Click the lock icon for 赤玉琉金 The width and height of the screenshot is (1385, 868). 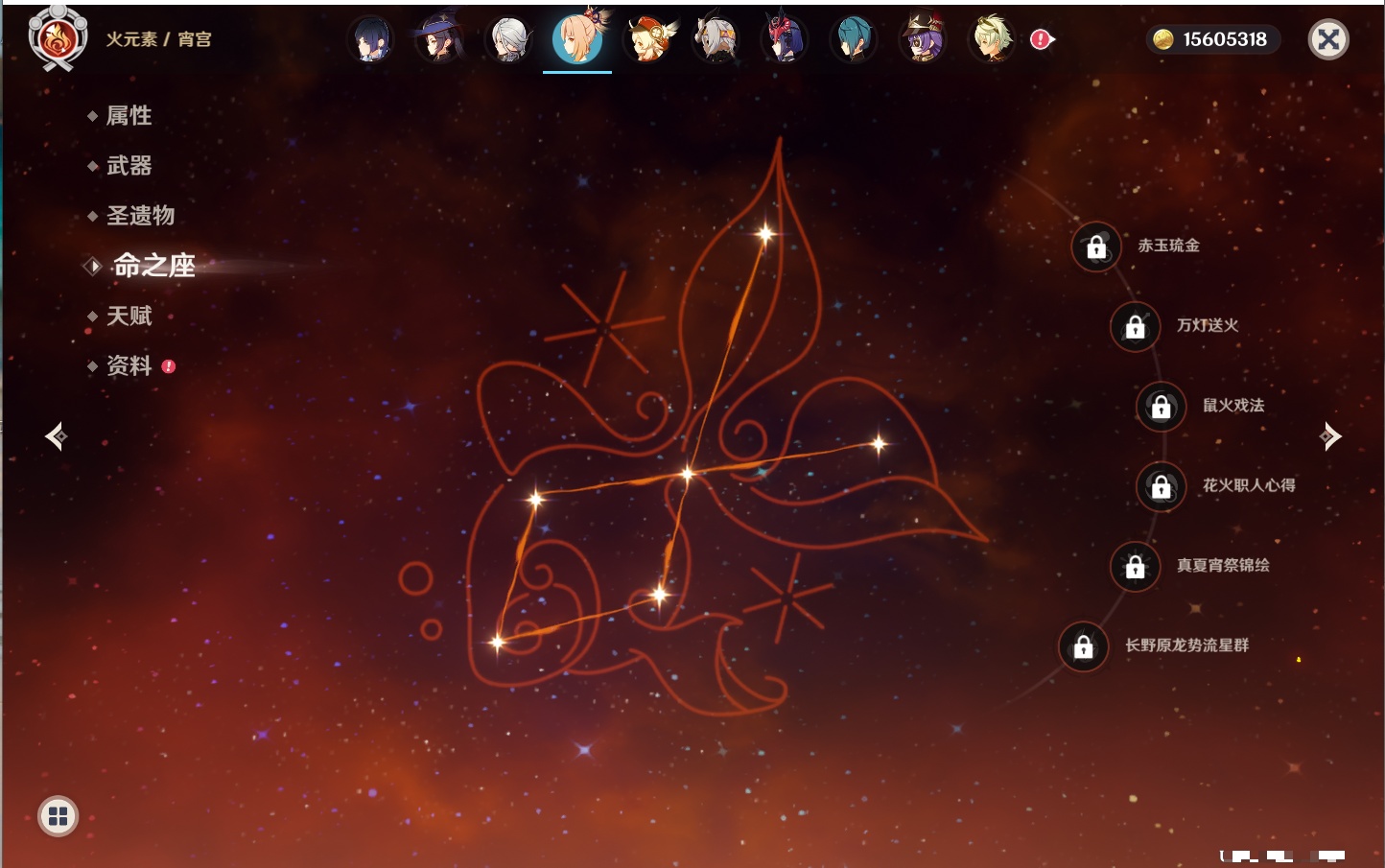1096,246
